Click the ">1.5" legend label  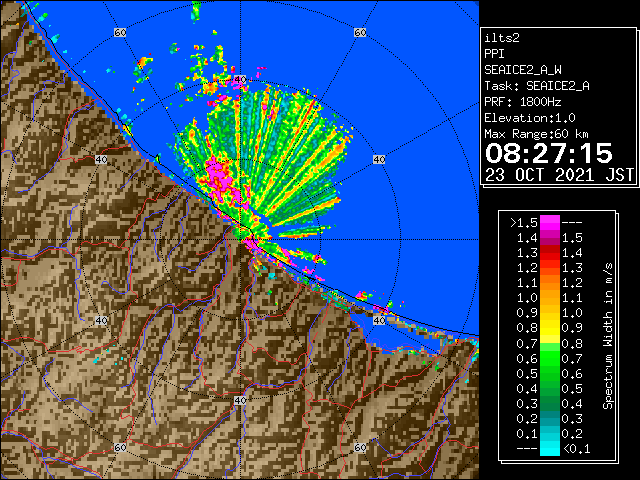524,223
